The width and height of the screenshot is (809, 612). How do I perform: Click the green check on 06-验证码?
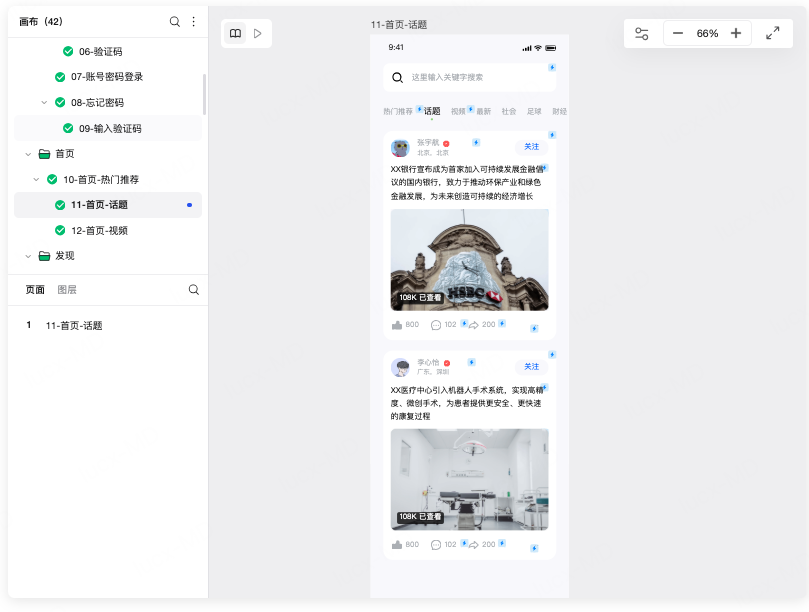coord(68,51)
